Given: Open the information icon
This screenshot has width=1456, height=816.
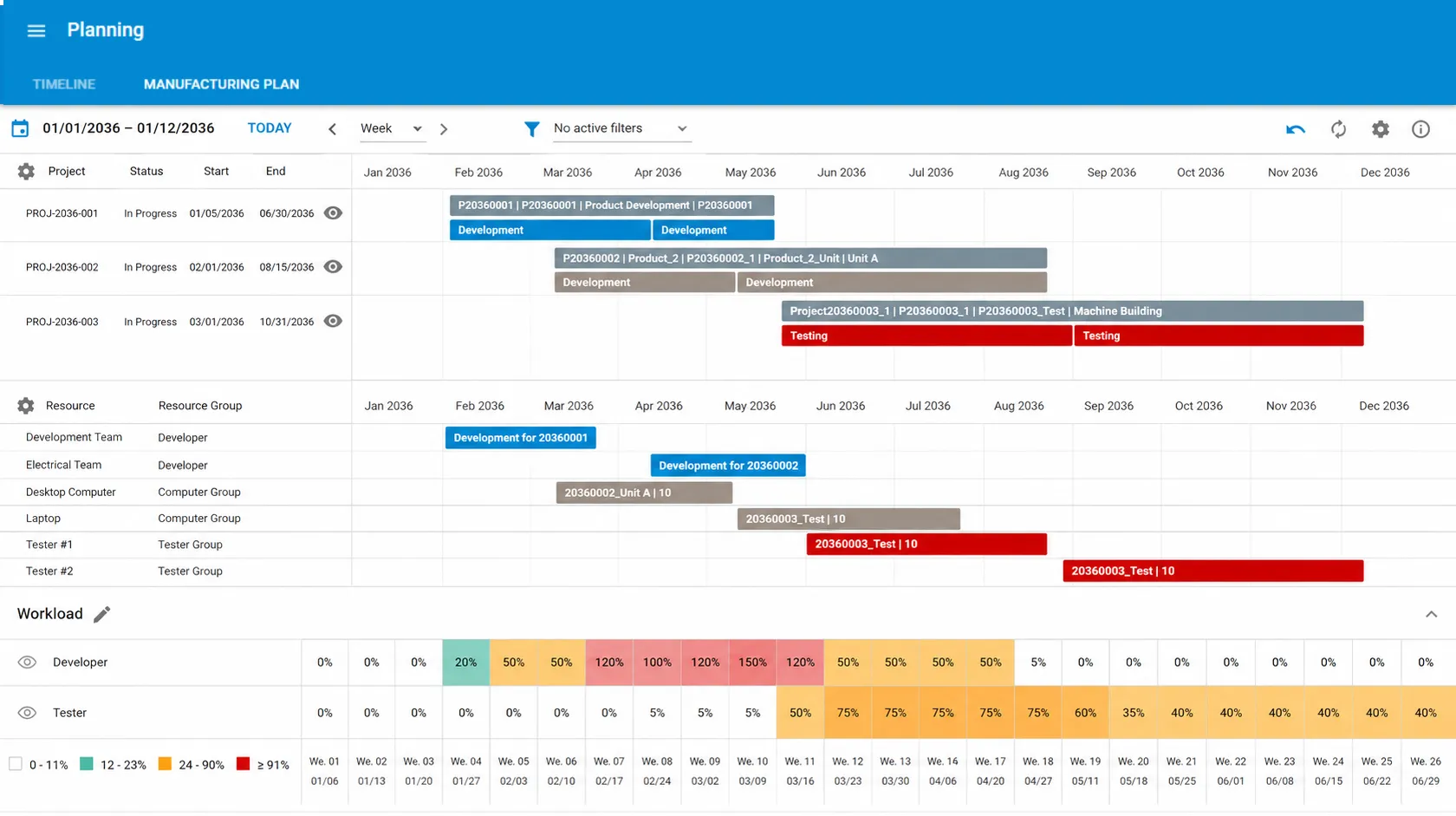Looking at the screenshot, I should pos(1420,129).
